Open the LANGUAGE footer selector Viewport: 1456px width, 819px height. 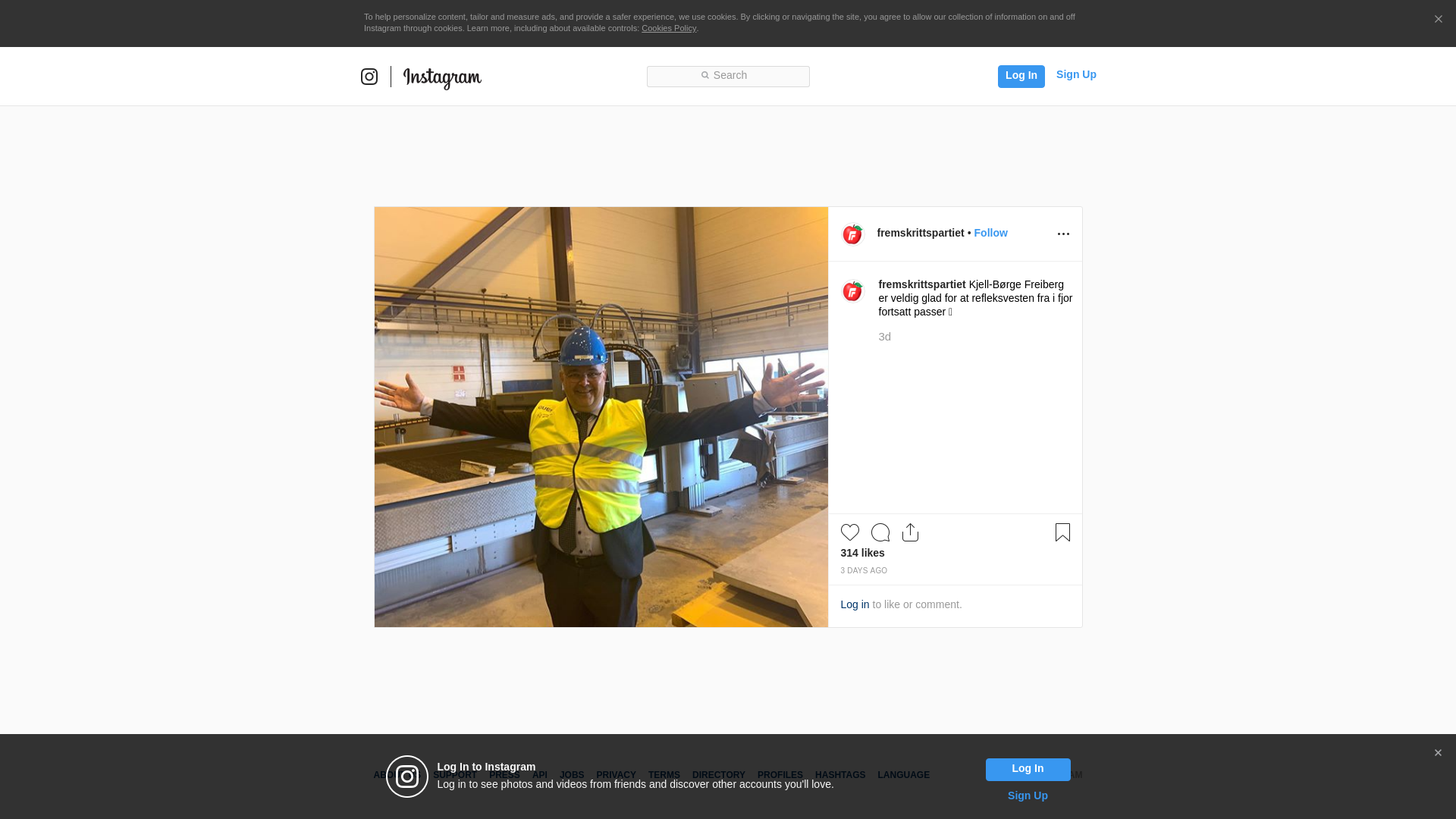click(x=903, y=775)
